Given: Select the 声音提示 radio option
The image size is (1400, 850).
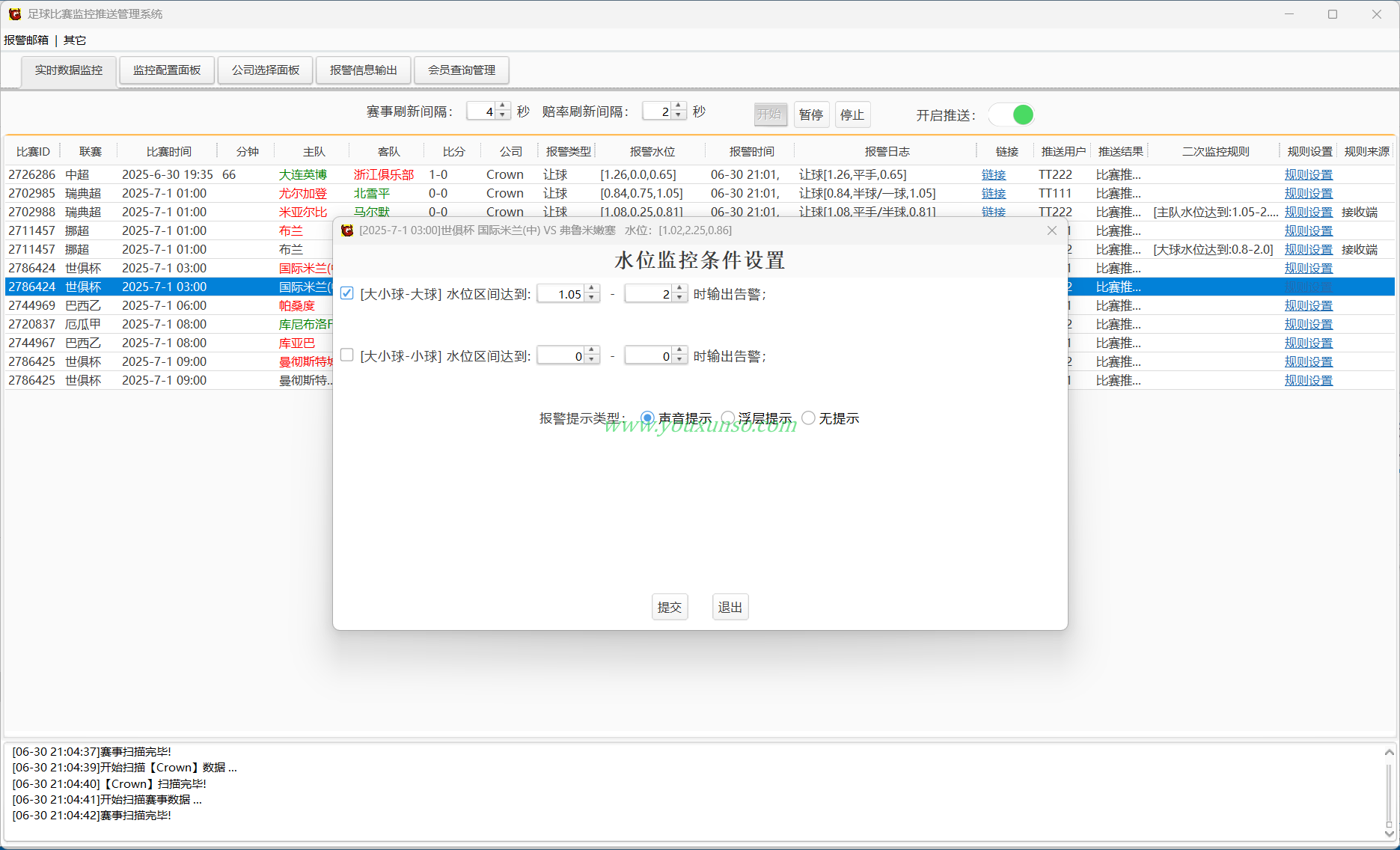Looking at the screenshot, I should [x=647, y=418].
